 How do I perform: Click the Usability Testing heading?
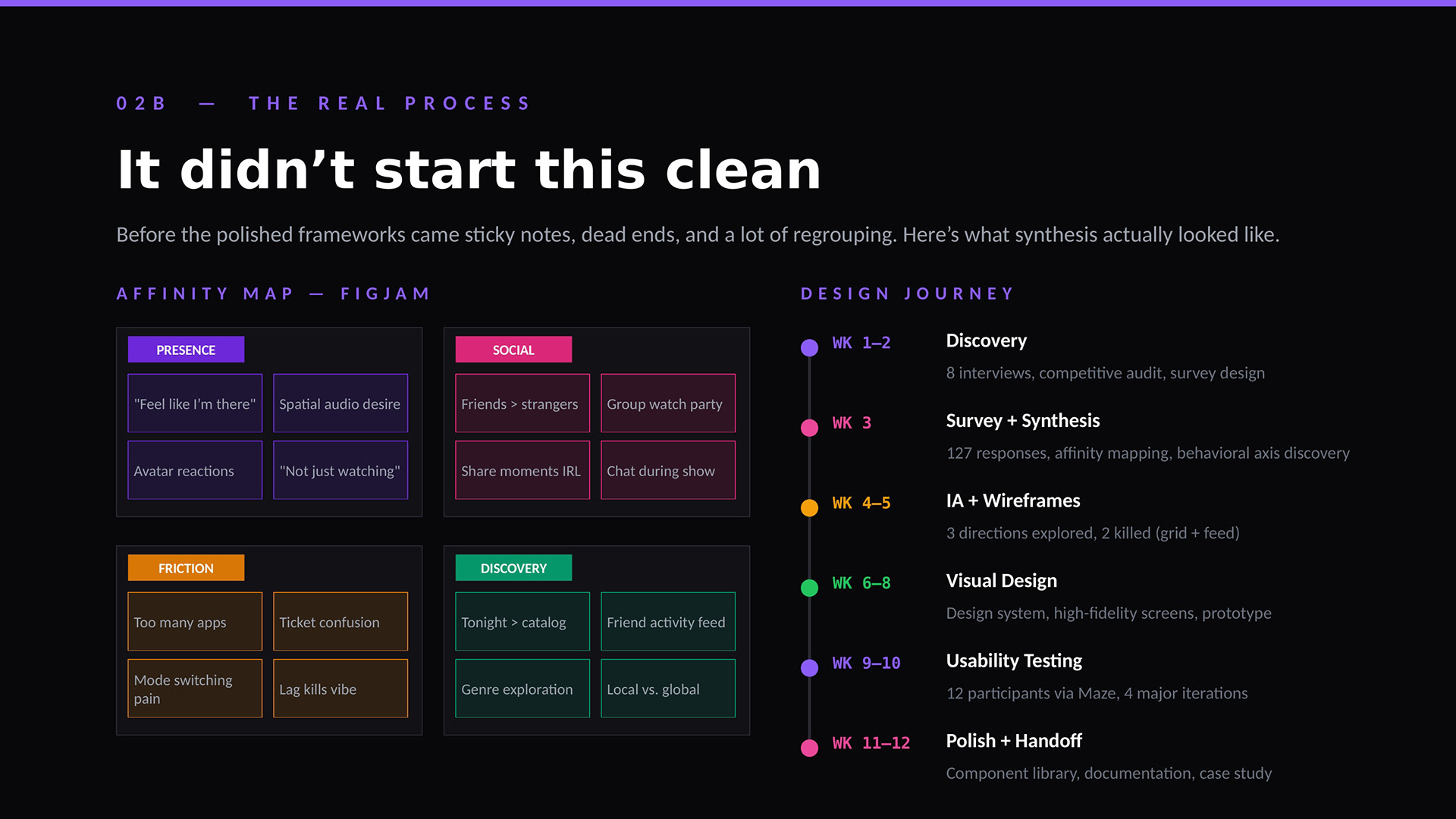[x=1013, y=661]
